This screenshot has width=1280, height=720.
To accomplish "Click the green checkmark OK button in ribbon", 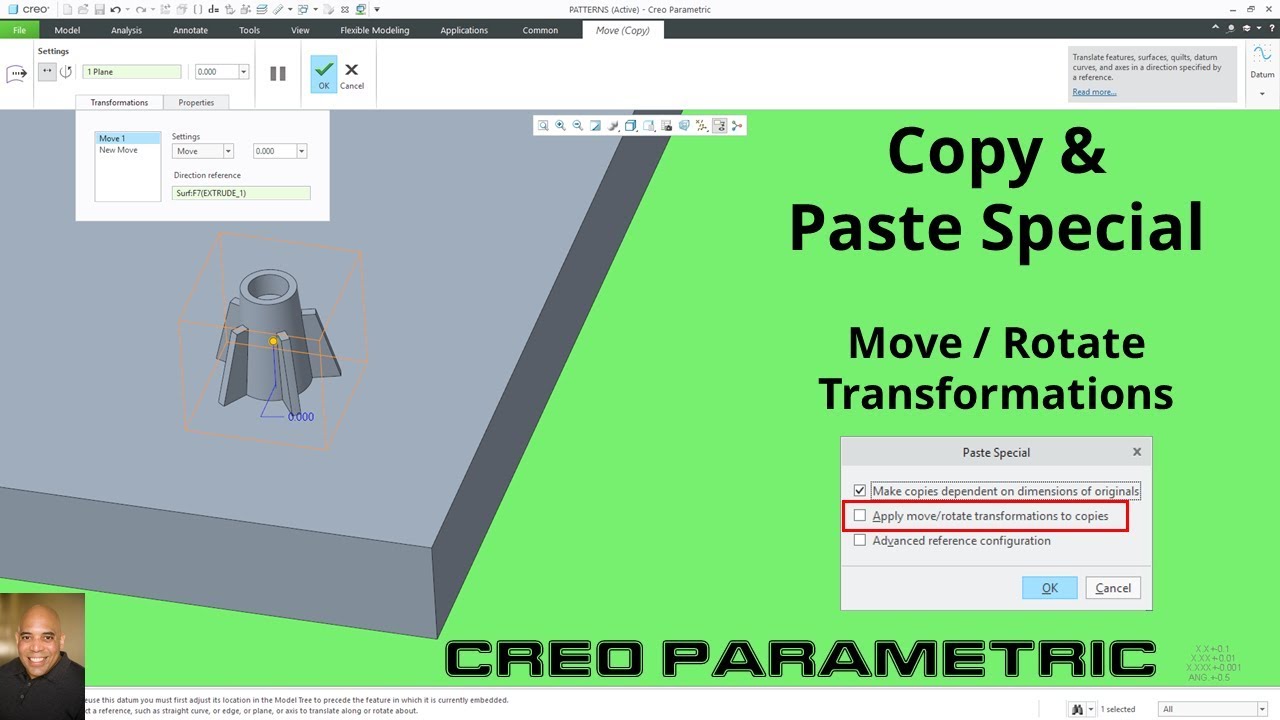I will point(323,74).
